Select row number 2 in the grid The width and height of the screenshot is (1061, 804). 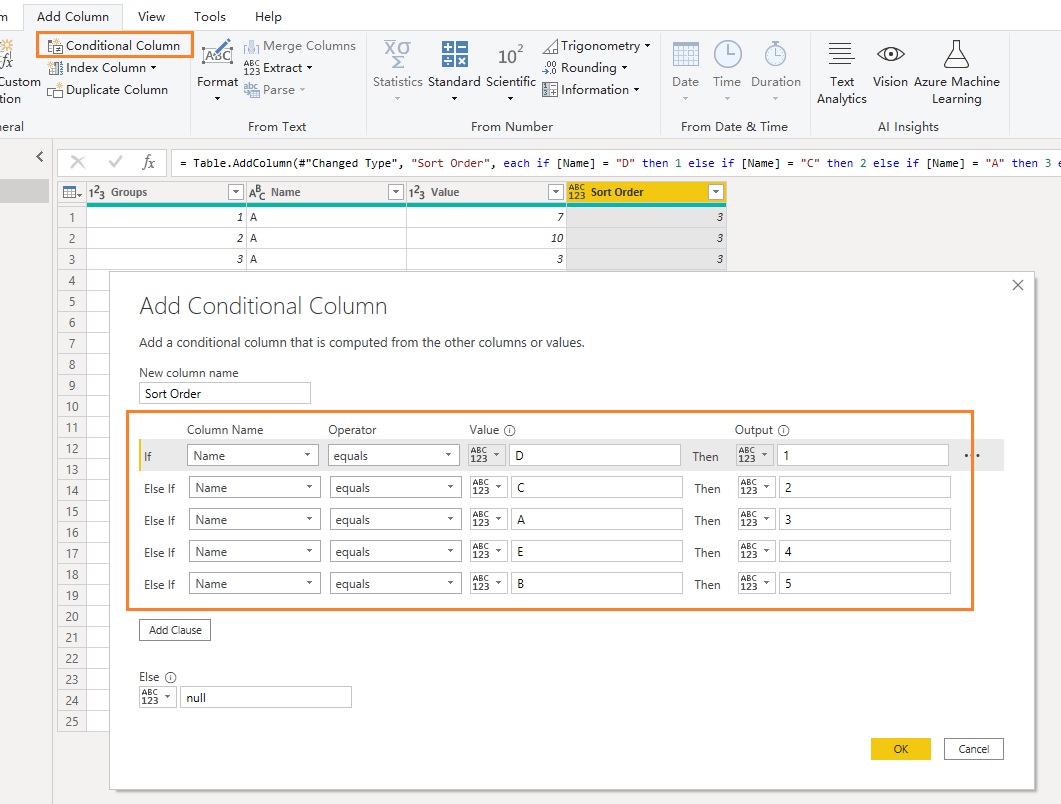coord(72,238)
